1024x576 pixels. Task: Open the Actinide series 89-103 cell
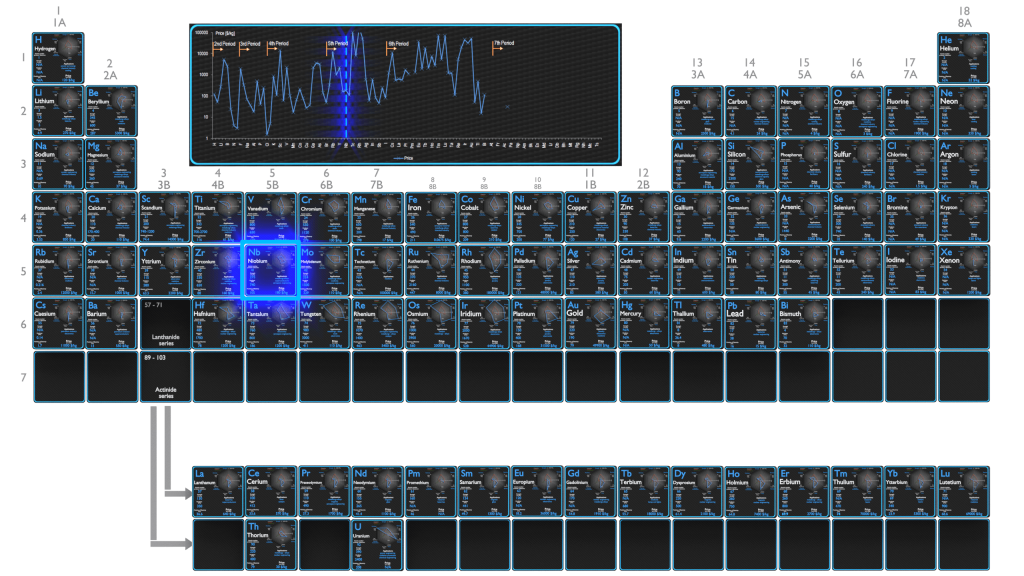click(164, 377)
